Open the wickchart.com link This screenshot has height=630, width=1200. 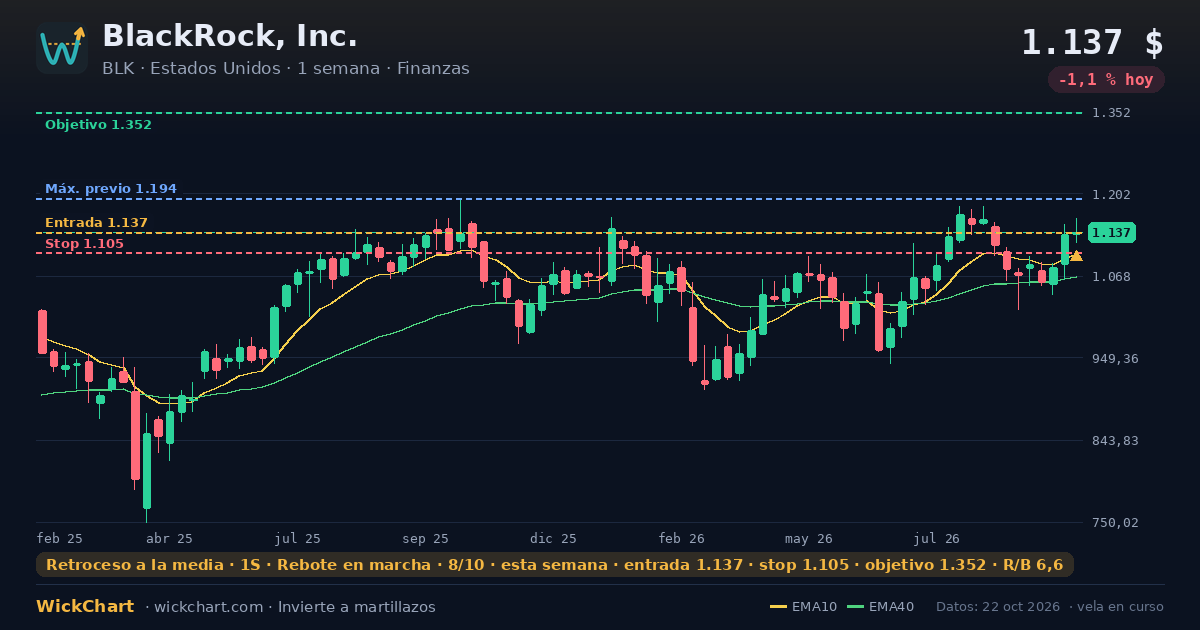(x=210, y=607)
